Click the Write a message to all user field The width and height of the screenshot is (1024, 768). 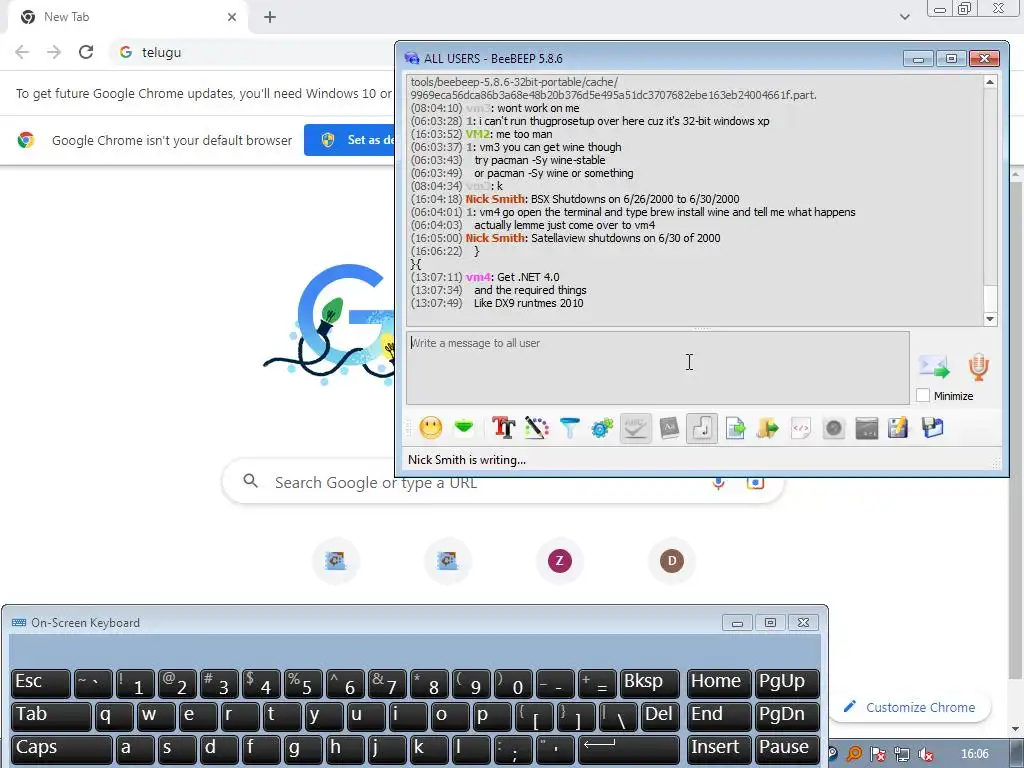coord(658,368)
